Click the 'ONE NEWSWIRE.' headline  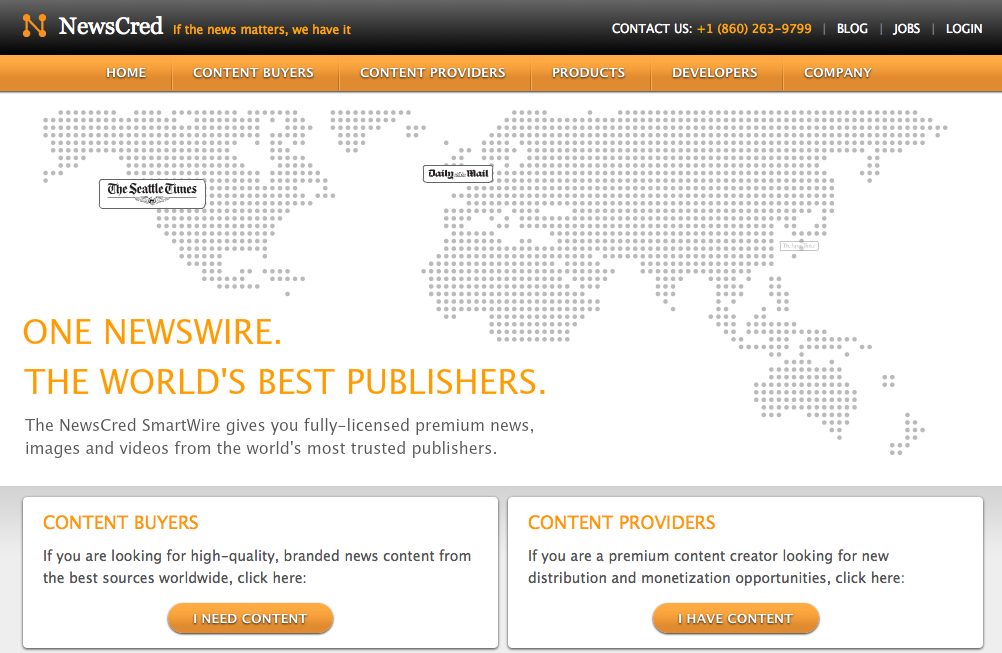(x=152, y=332)
